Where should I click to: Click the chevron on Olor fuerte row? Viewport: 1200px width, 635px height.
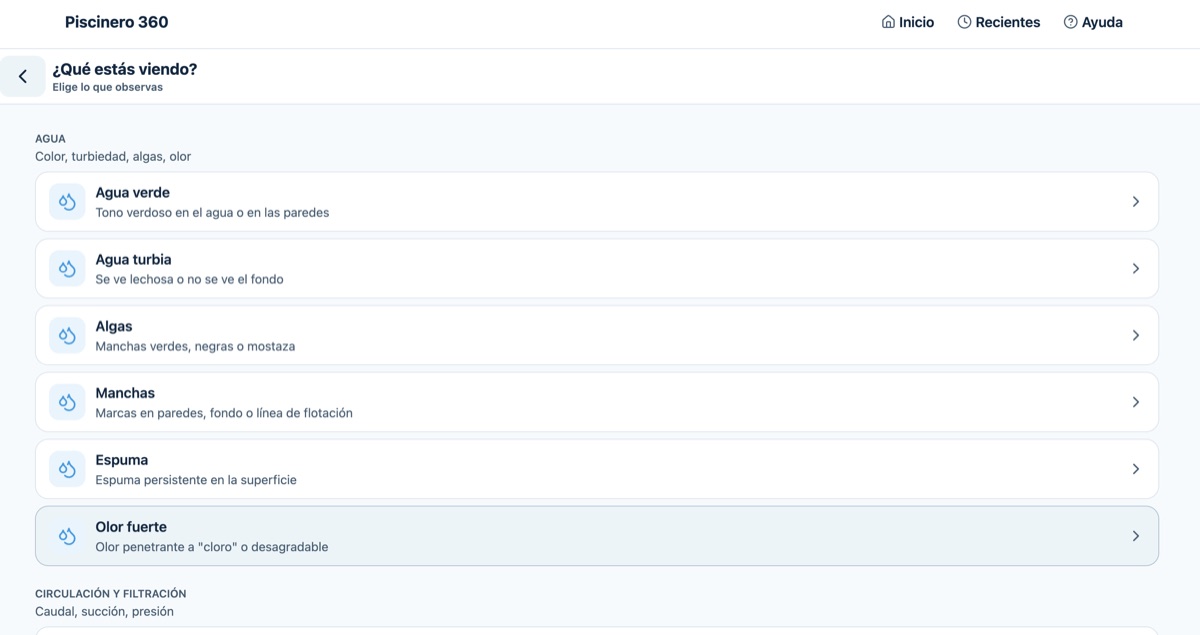click(1135, 536)
